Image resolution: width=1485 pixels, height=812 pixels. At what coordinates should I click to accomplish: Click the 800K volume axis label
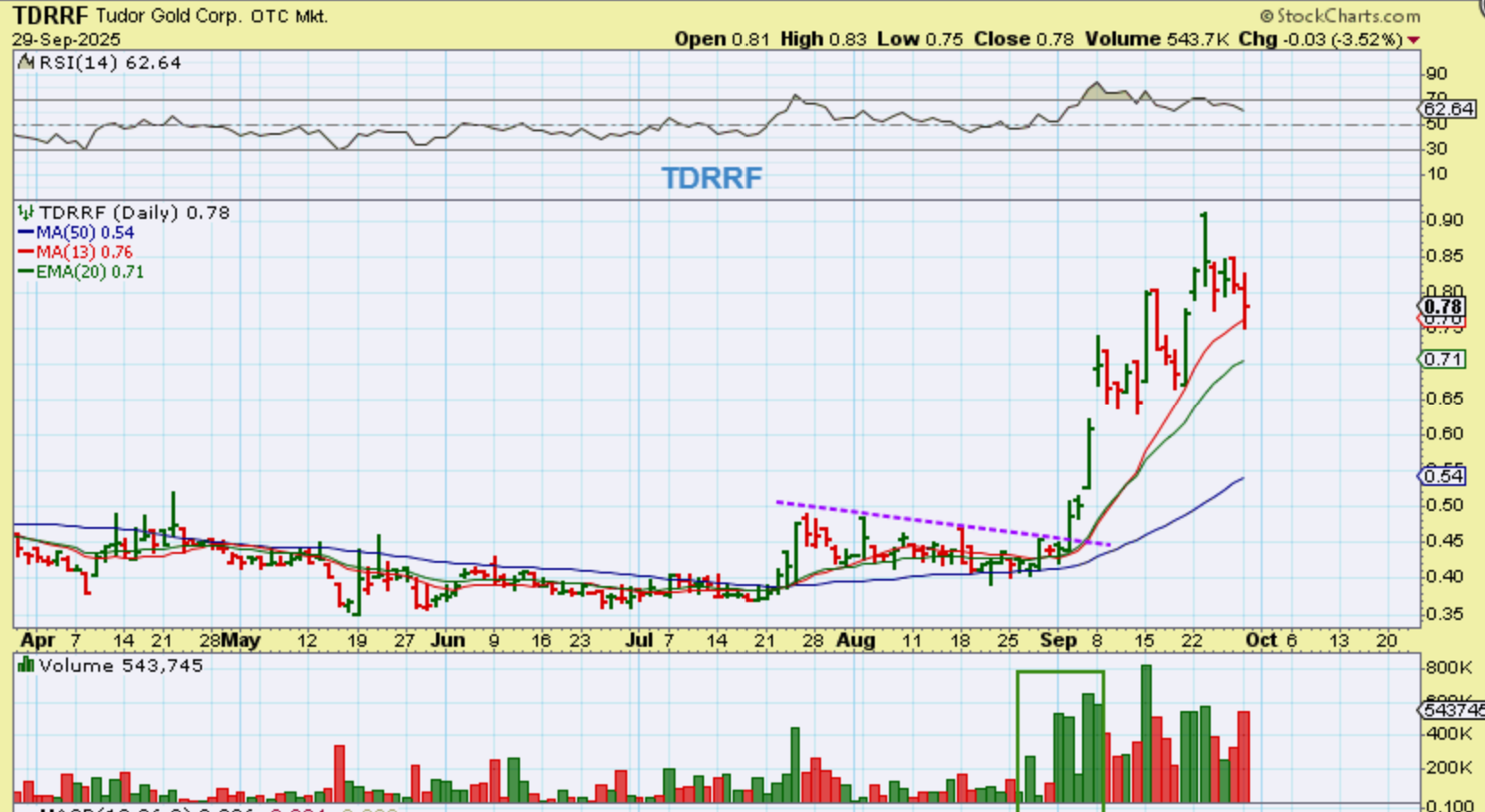[x=1448, y=667]
